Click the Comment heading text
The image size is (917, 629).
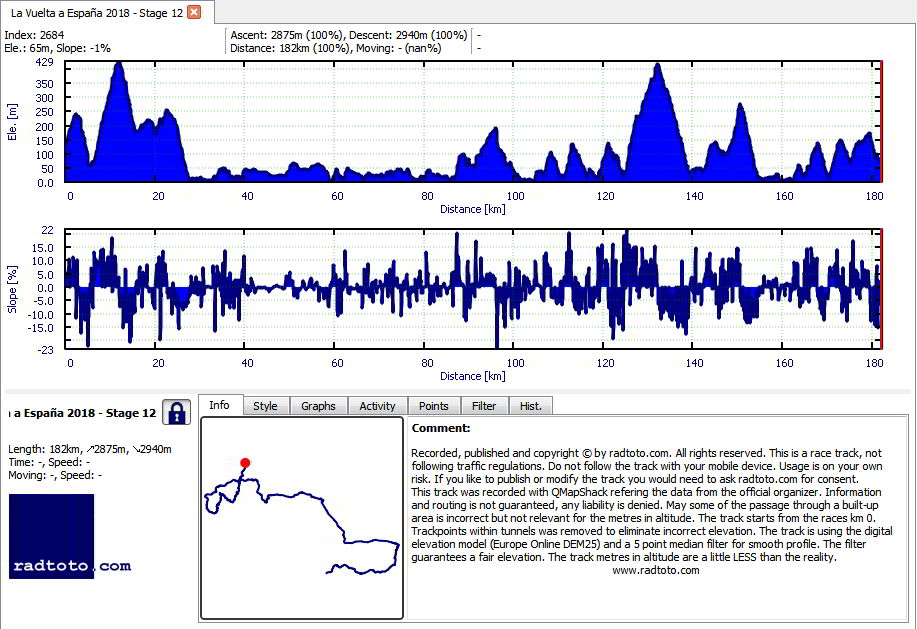(441, 428)
